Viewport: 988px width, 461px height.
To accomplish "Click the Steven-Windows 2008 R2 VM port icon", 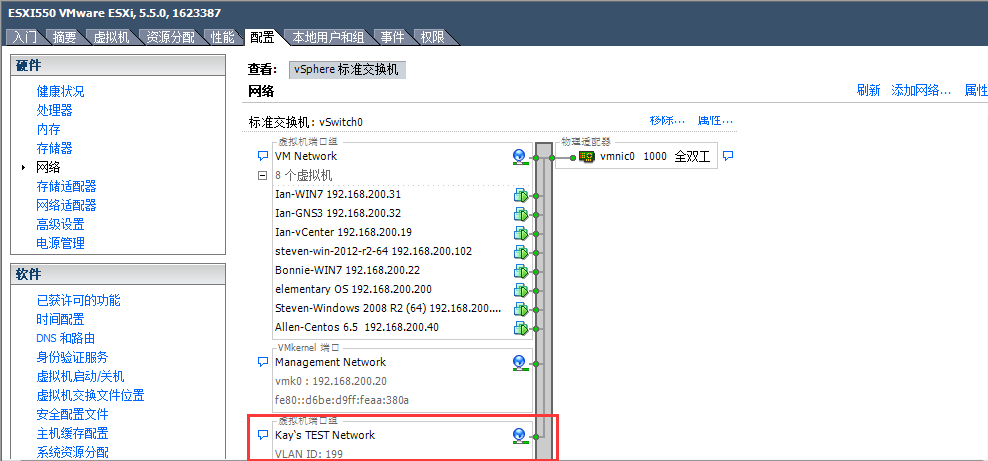I will point(520,309).
